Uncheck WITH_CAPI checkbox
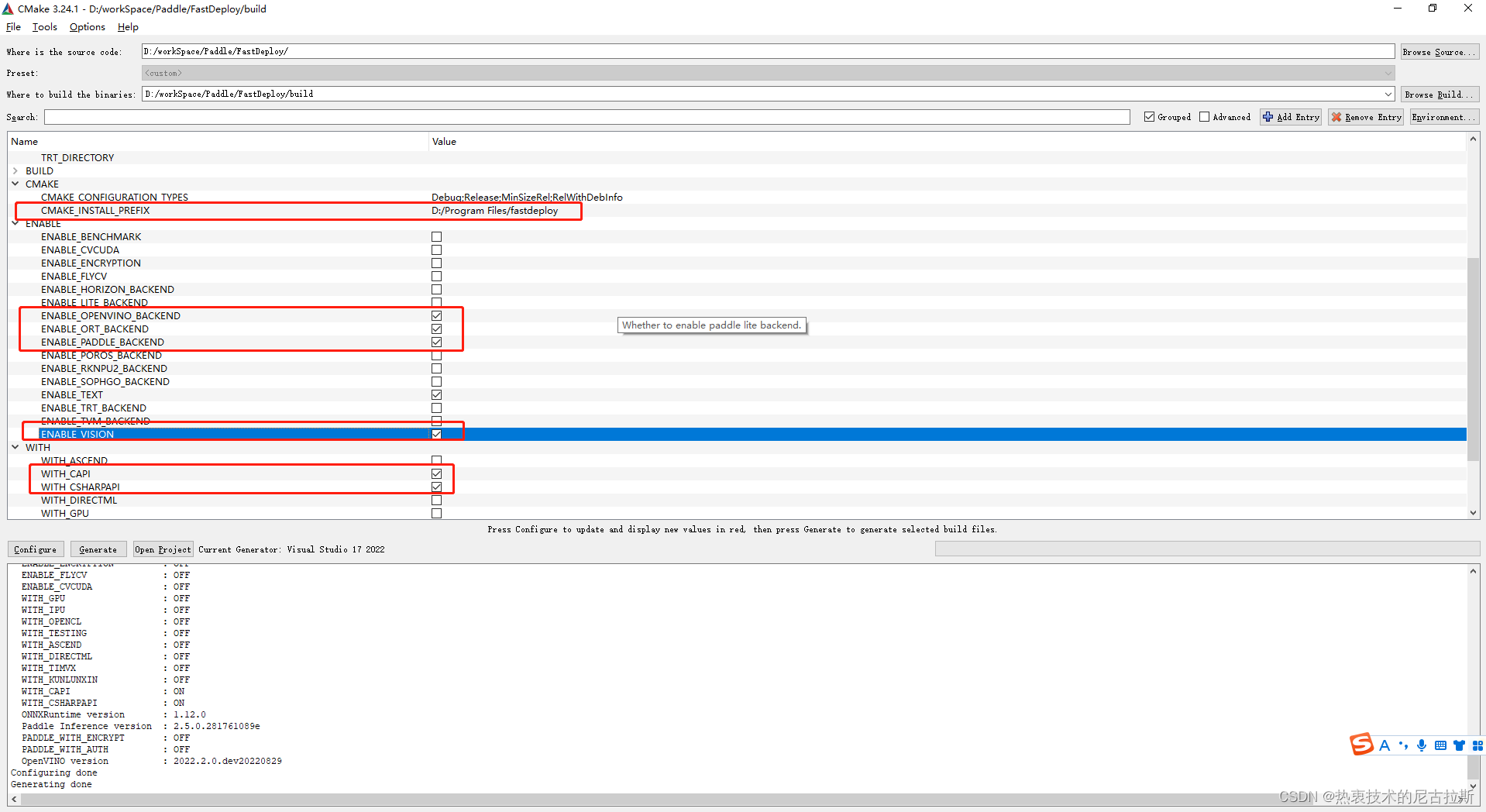 (436, 474)
